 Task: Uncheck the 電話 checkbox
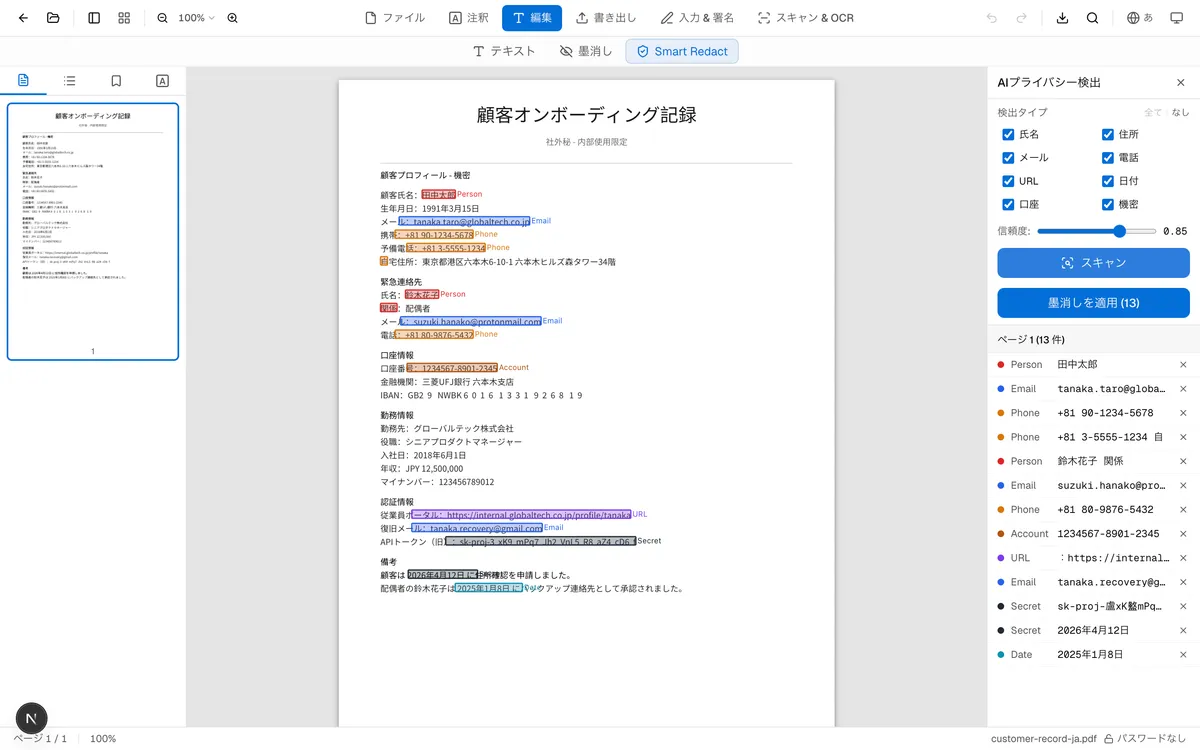(x=1108, y=158)
